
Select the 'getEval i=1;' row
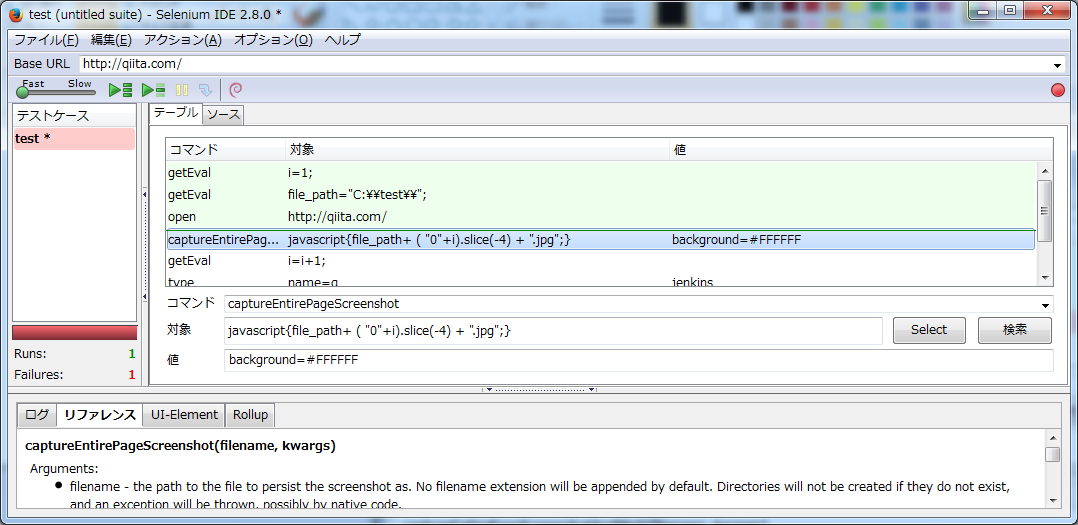[x=600, y=172]
